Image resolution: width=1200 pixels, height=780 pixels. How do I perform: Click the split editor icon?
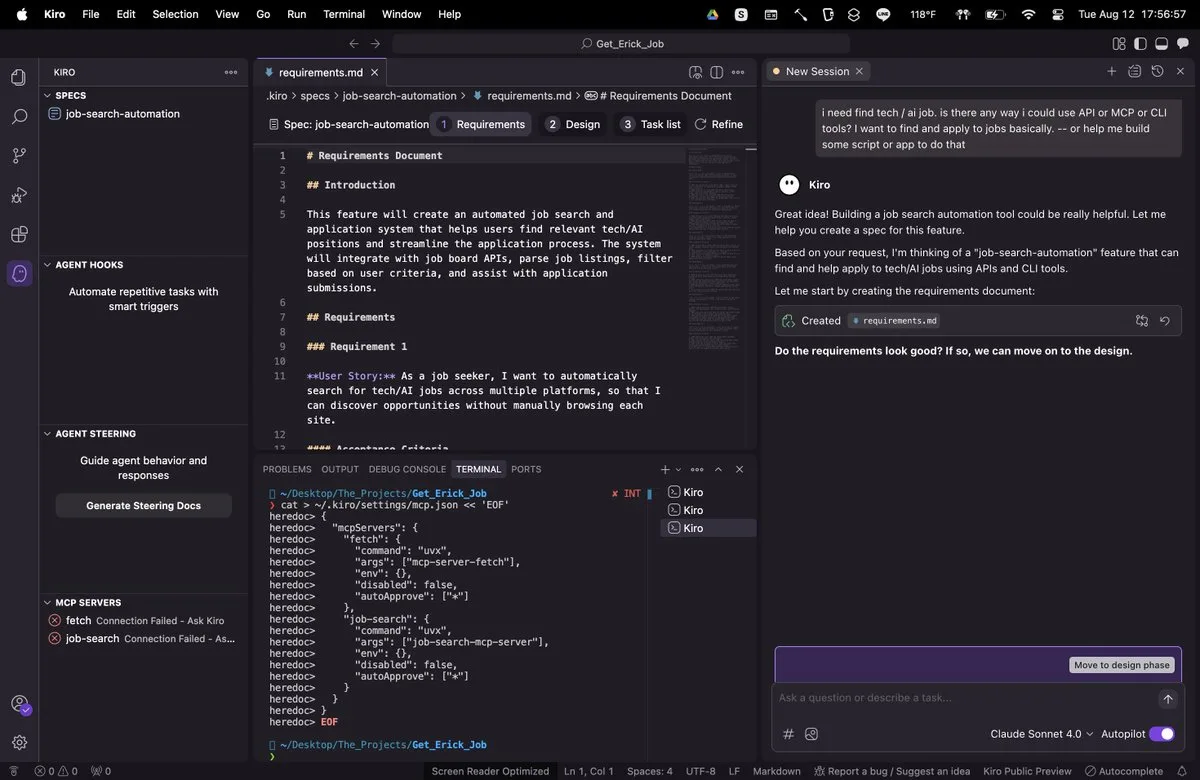pos(716,72)
